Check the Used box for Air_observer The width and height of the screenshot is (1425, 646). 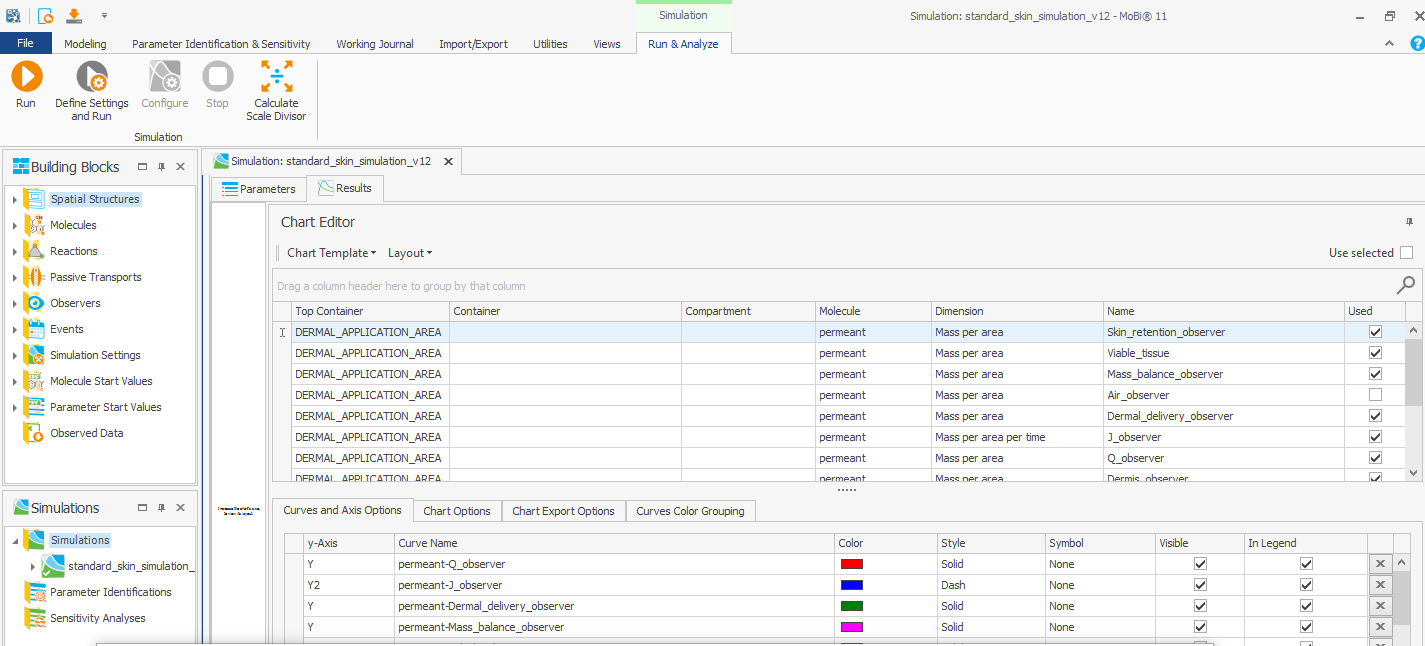coord(1374,394)
